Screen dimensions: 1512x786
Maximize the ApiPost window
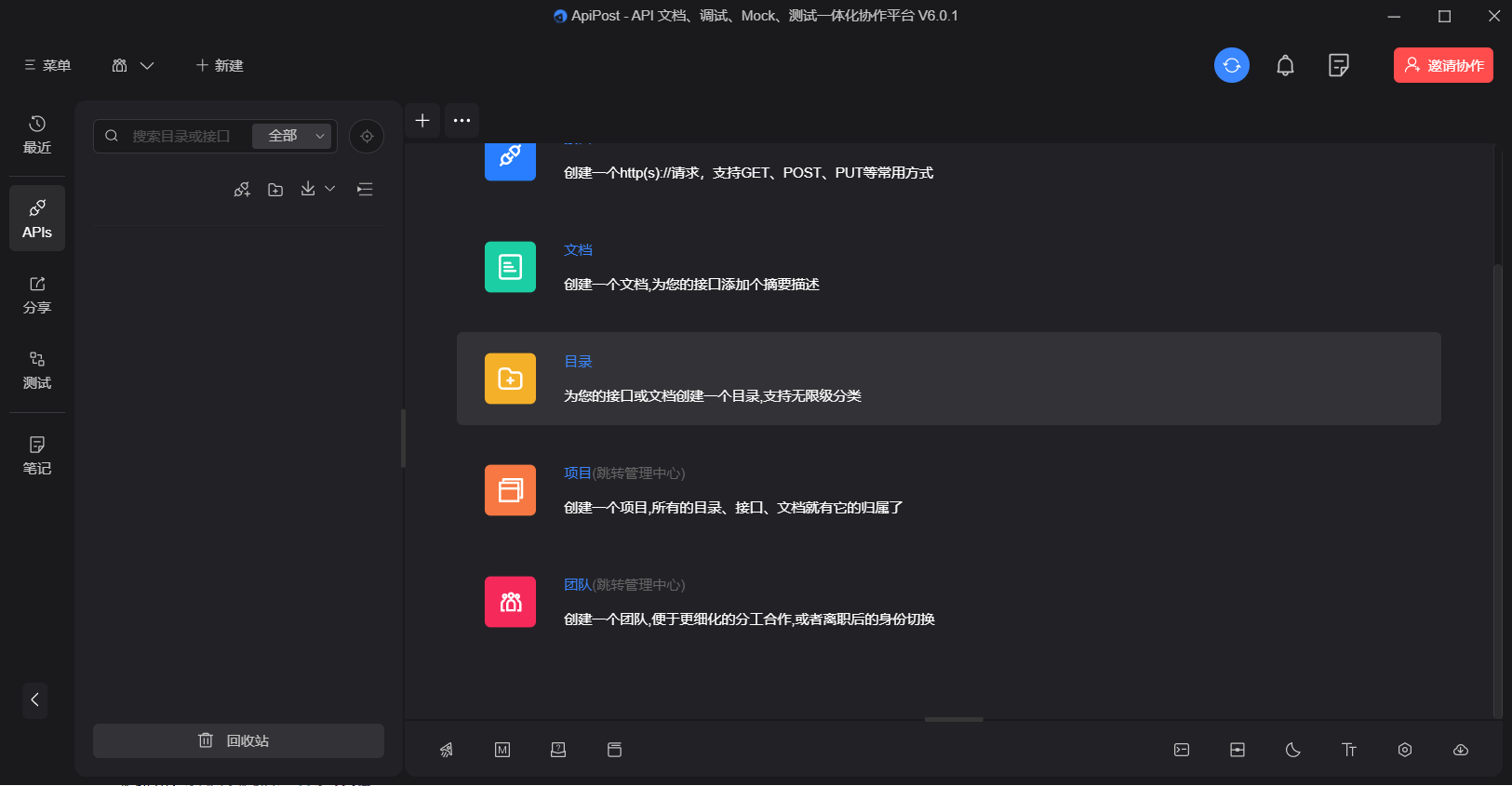tap(1444, 16)
